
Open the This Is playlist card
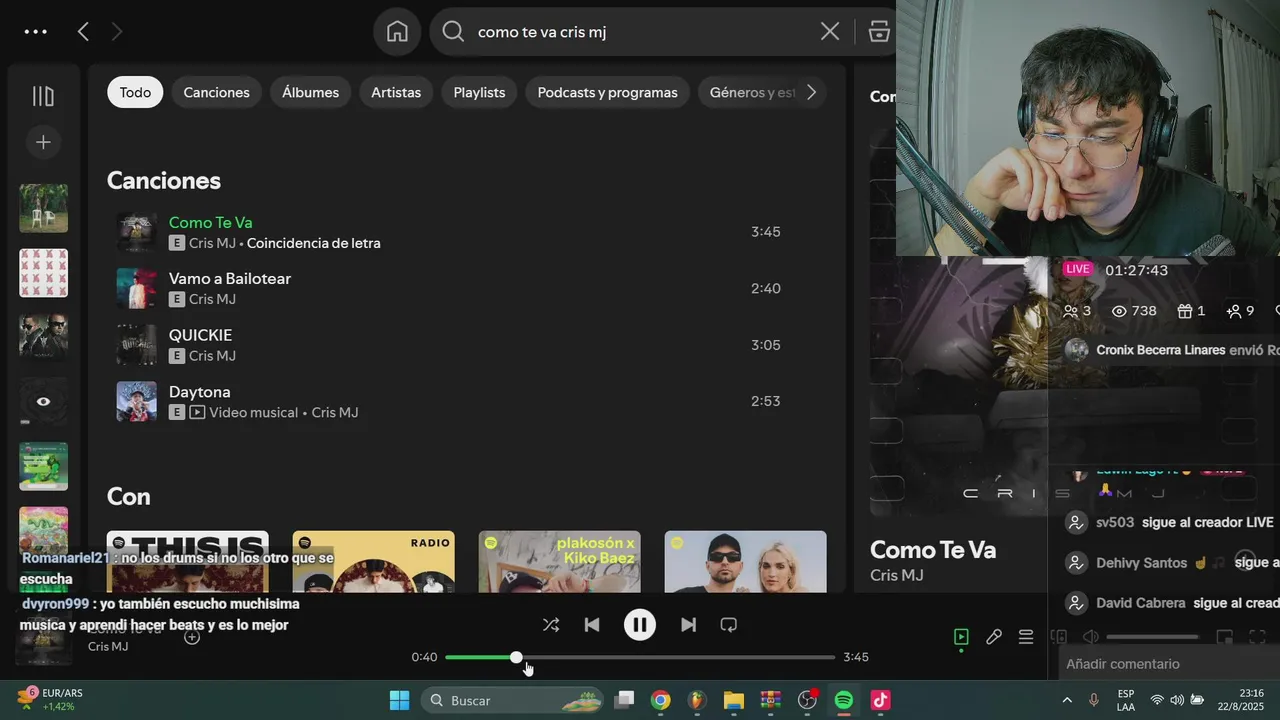(188, 562)
